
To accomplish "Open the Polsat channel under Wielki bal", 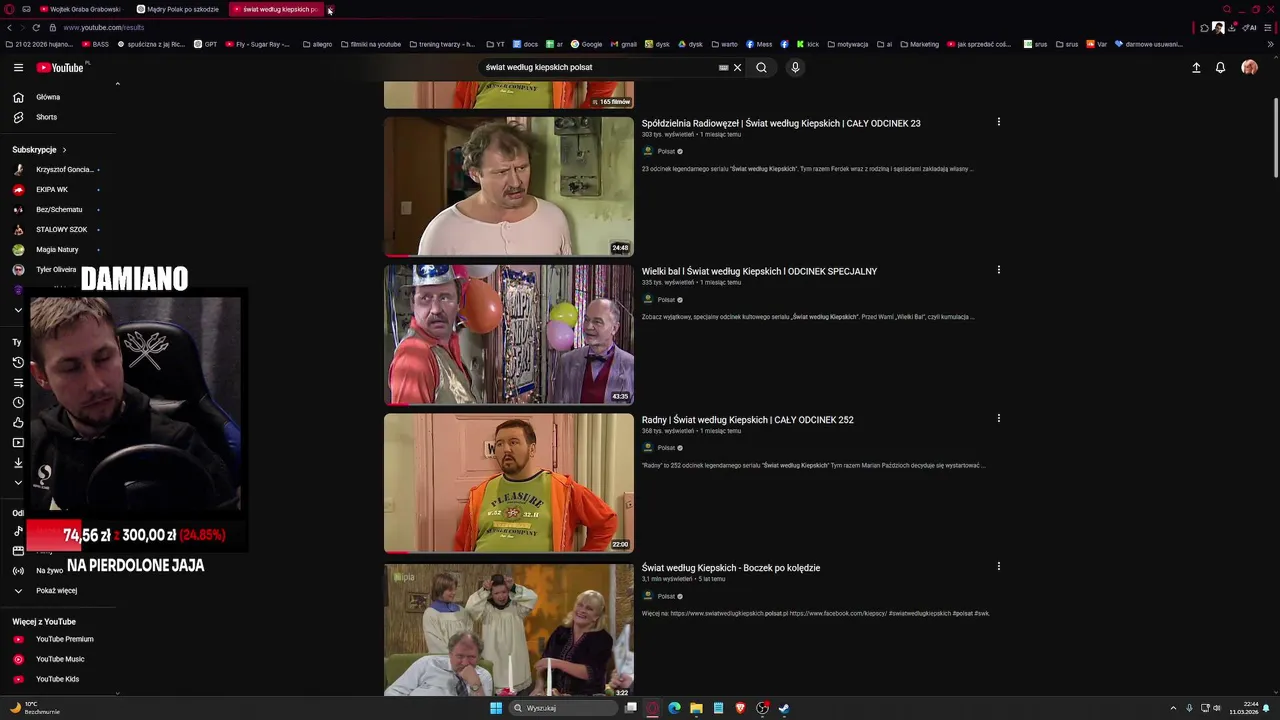I will point(666,300).
